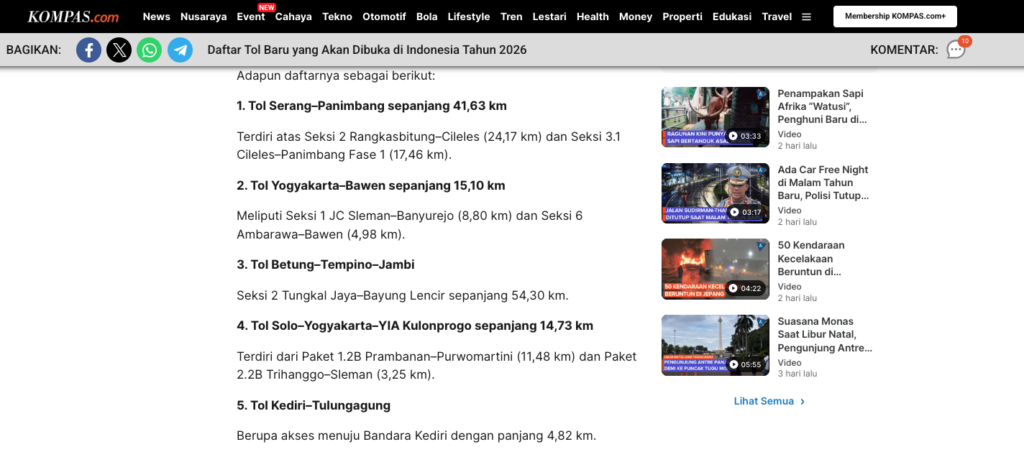The width and height of the screenshot is (1024, 452).
Task: Open the burning vehicles accident video thumbnail
Action: (x=714, y=269)
